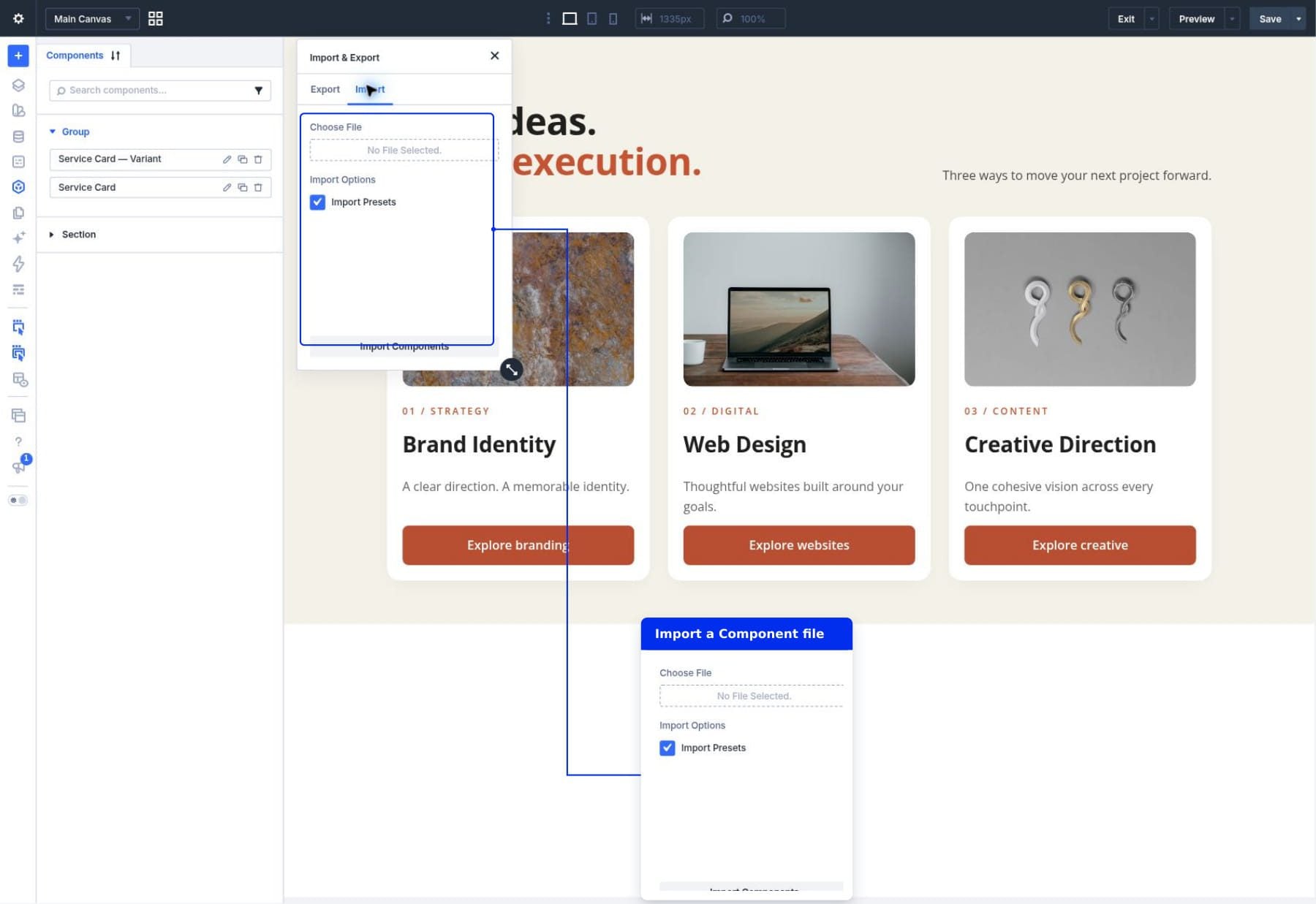Open the three-dot viewport options
Image resolution: width=1316 pixels, height=904 pixels.
click(548, 18)
